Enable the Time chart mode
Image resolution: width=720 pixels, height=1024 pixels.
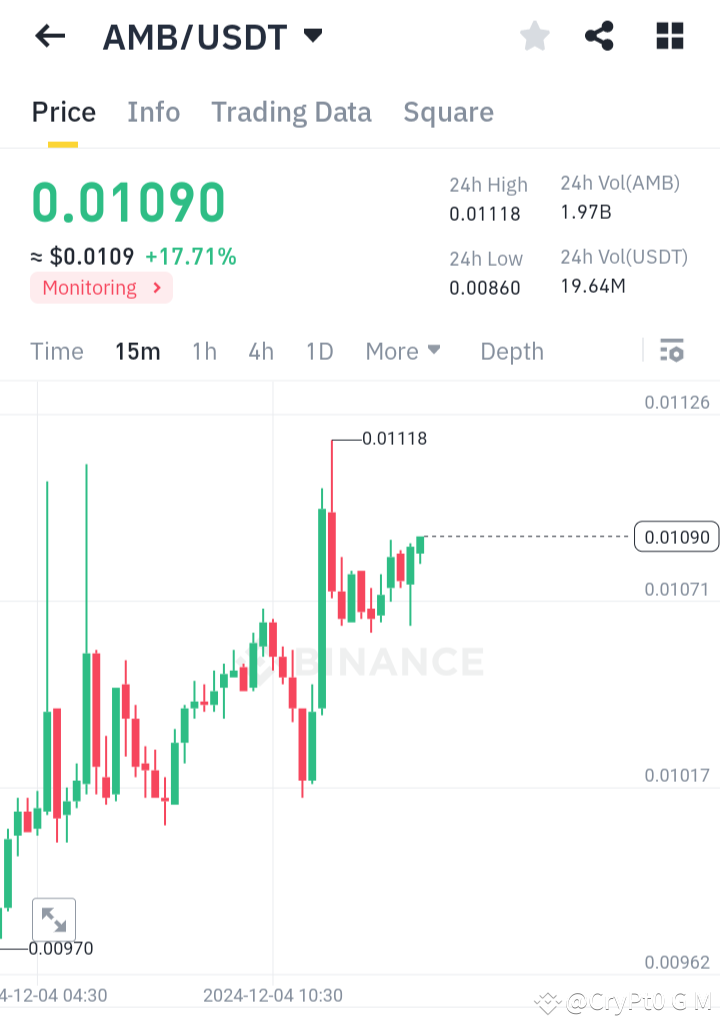(56, 351)
